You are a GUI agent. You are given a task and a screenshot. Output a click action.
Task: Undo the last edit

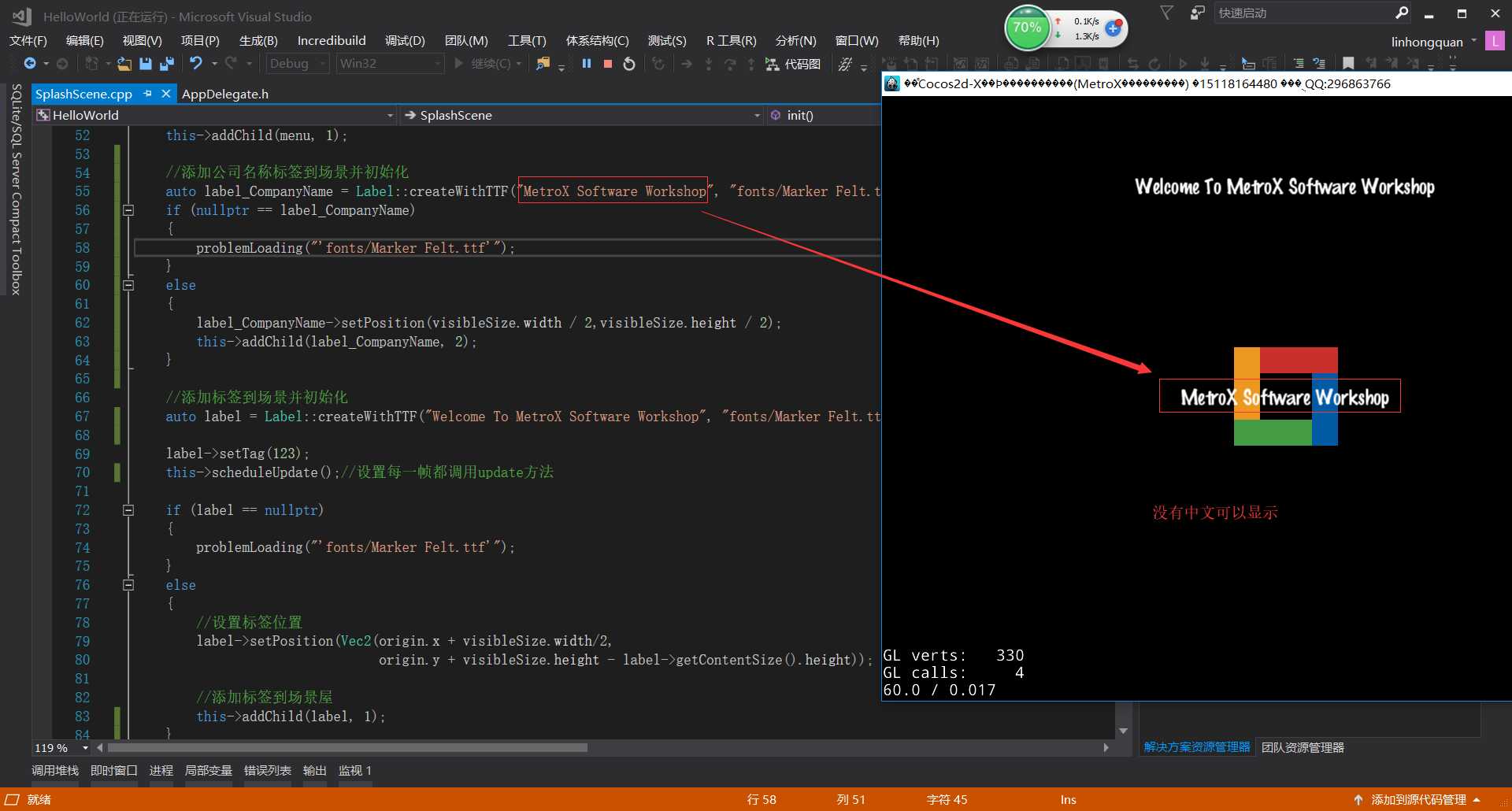coord(196,63)
